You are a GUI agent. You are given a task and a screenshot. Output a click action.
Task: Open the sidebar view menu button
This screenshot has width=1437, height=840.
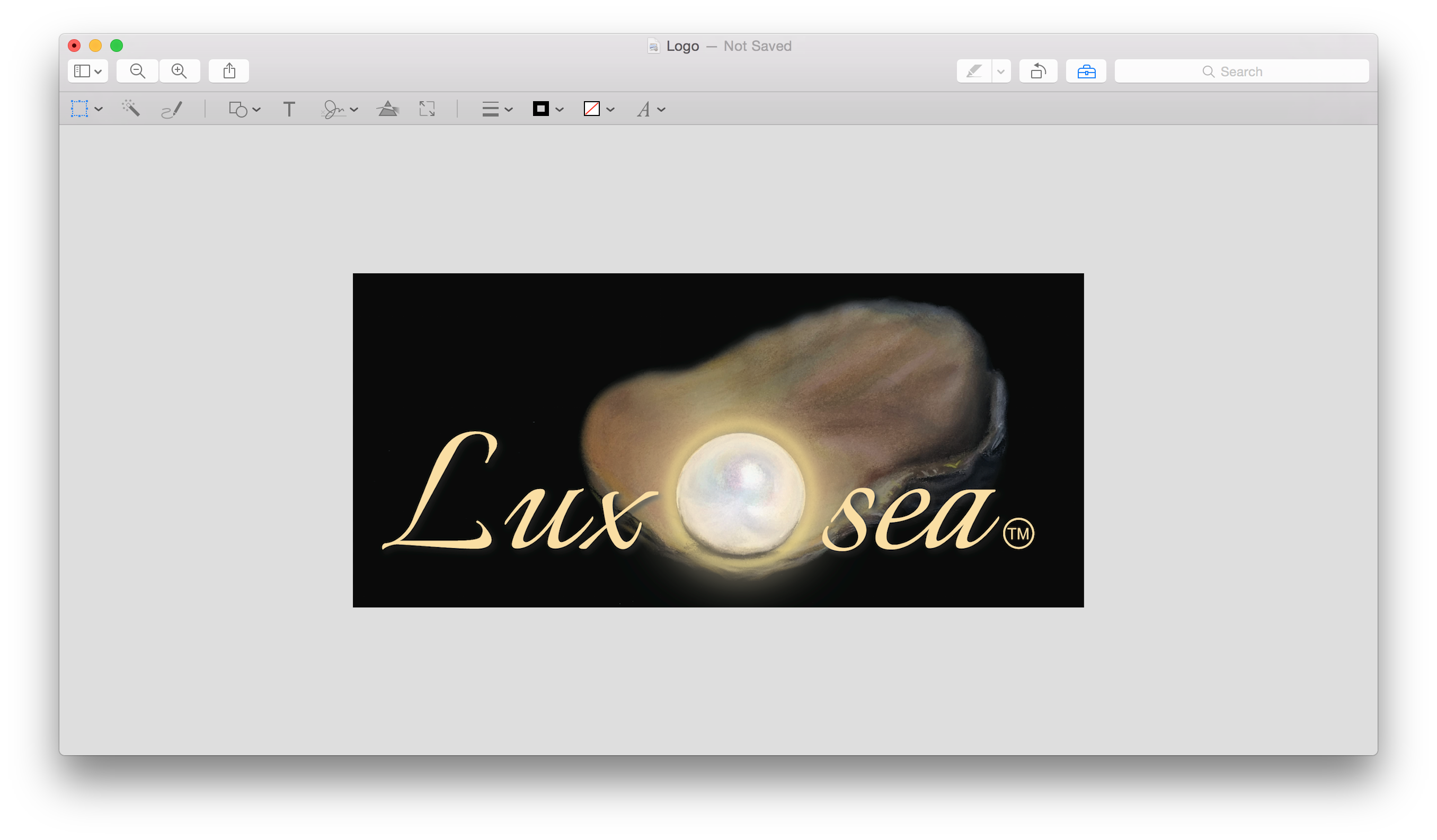tap(87, 71)
